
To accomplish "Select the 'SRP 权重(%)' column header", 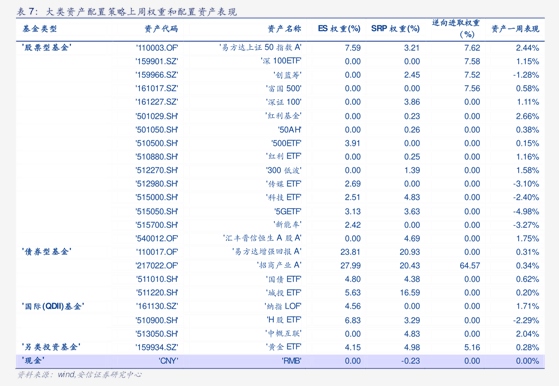I will pos(395,29).
